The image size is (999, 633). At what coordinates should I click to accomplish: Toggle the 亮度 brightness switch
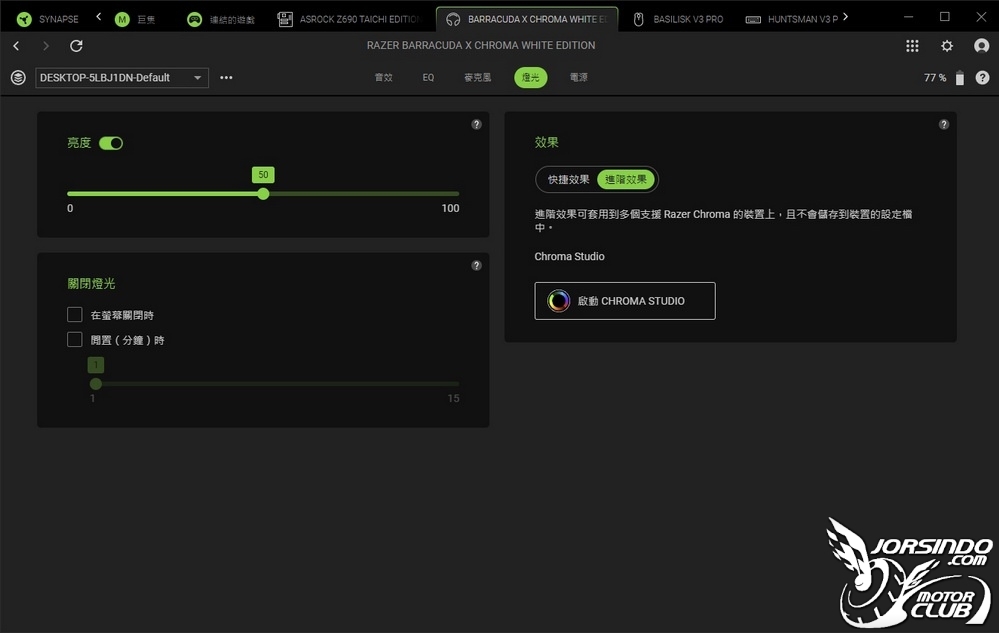111,143
